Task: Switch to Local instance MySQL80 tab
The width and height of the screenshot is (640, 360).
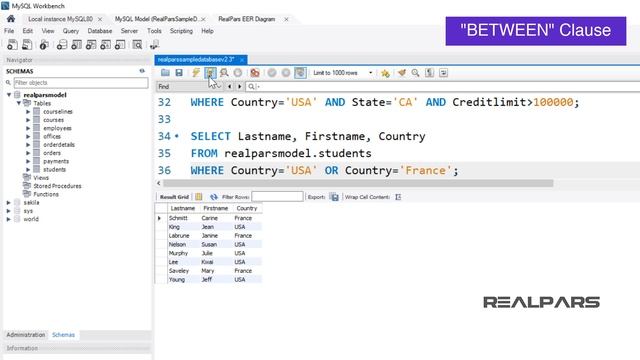Action: [x=60, y=19]
